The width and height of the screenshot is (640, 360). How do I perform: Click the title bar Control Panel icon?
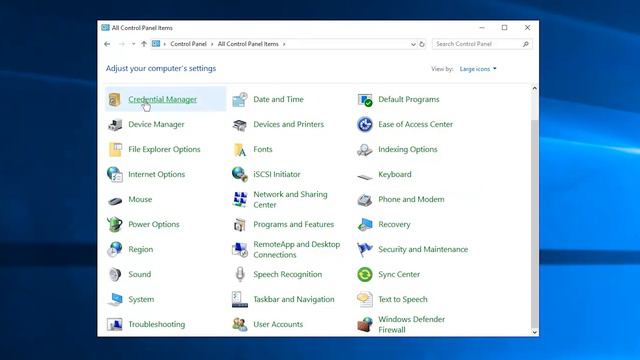pyautogui.click(x=105, y=28)
